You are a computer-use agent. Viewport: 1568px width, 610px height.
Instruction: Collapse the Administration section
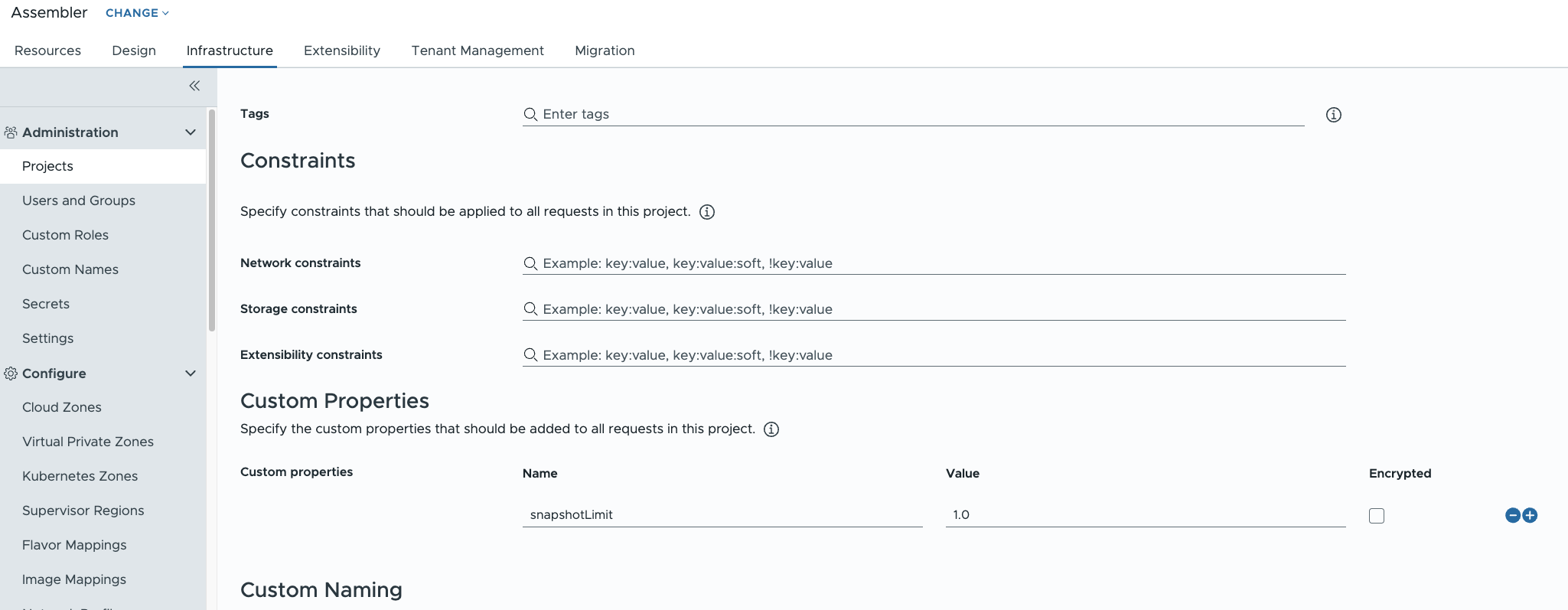pos(191,132)
